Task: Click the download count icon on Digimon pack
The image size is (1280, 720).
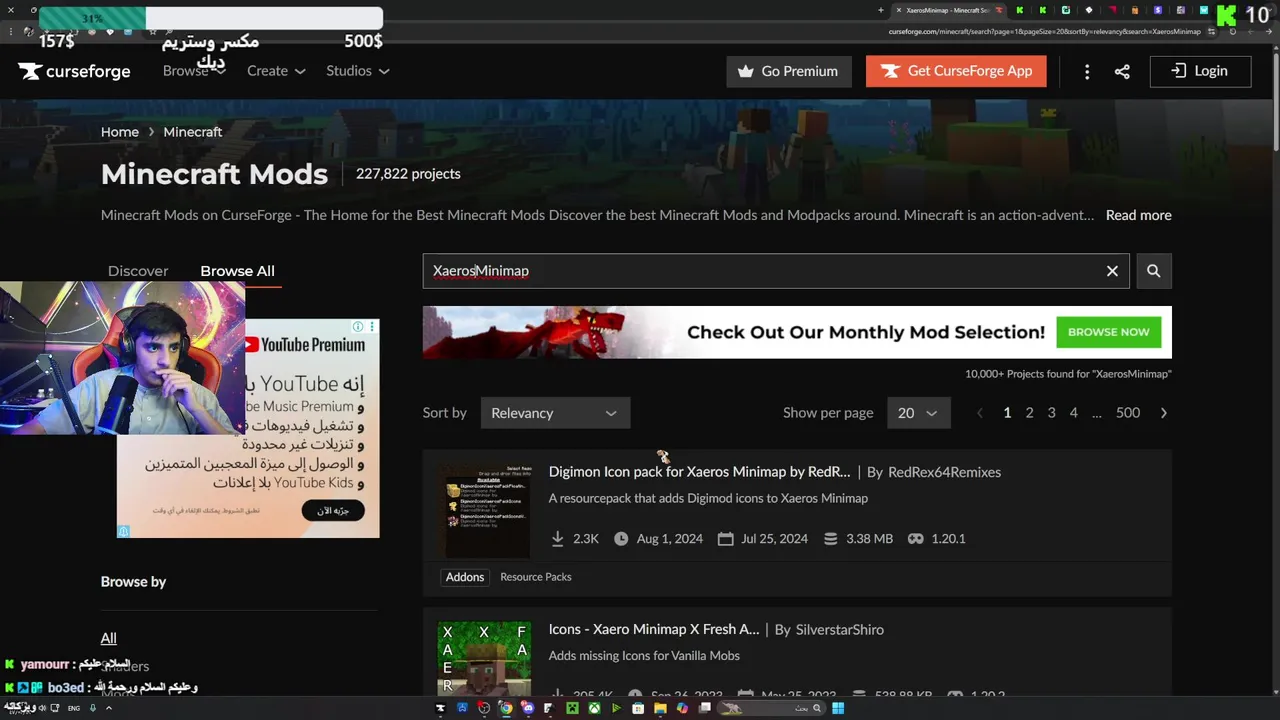Action: 557,539
